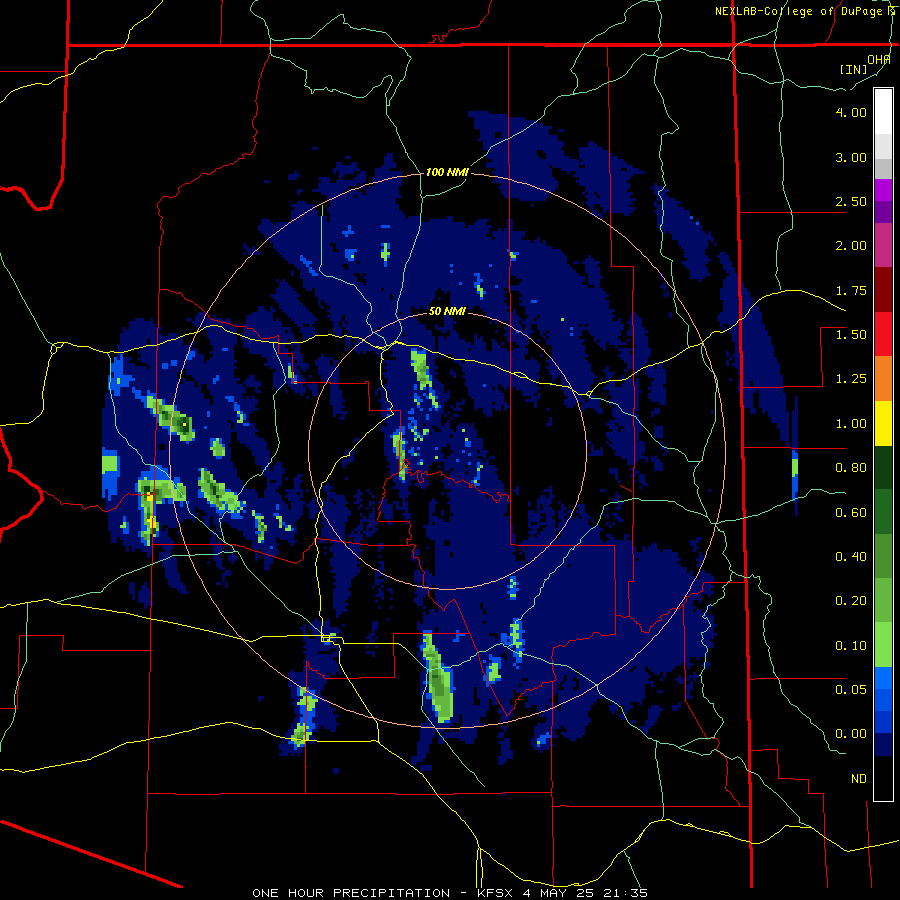
Task: Click the 2.50 legend value
Action: pos(851,201)
